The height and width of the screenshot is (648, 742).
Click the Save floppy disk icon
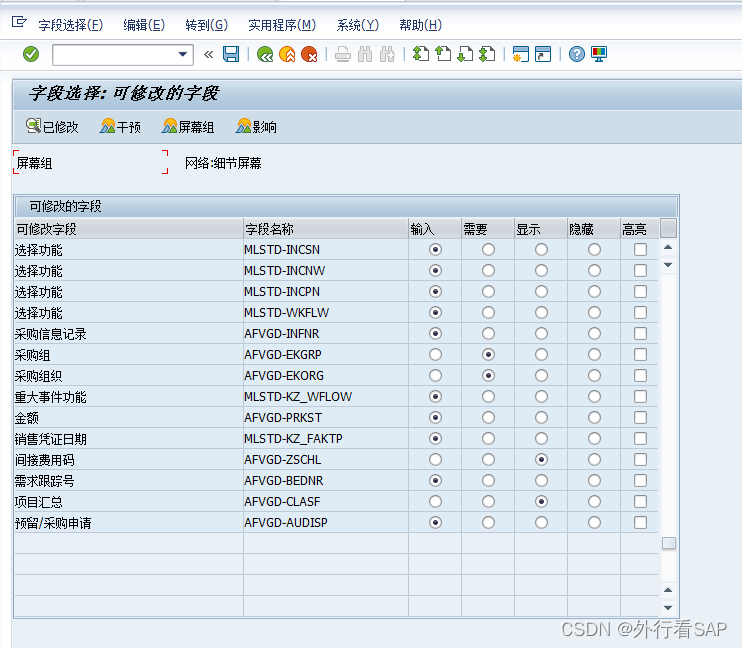pyautogui.click(x=231, y=54)
